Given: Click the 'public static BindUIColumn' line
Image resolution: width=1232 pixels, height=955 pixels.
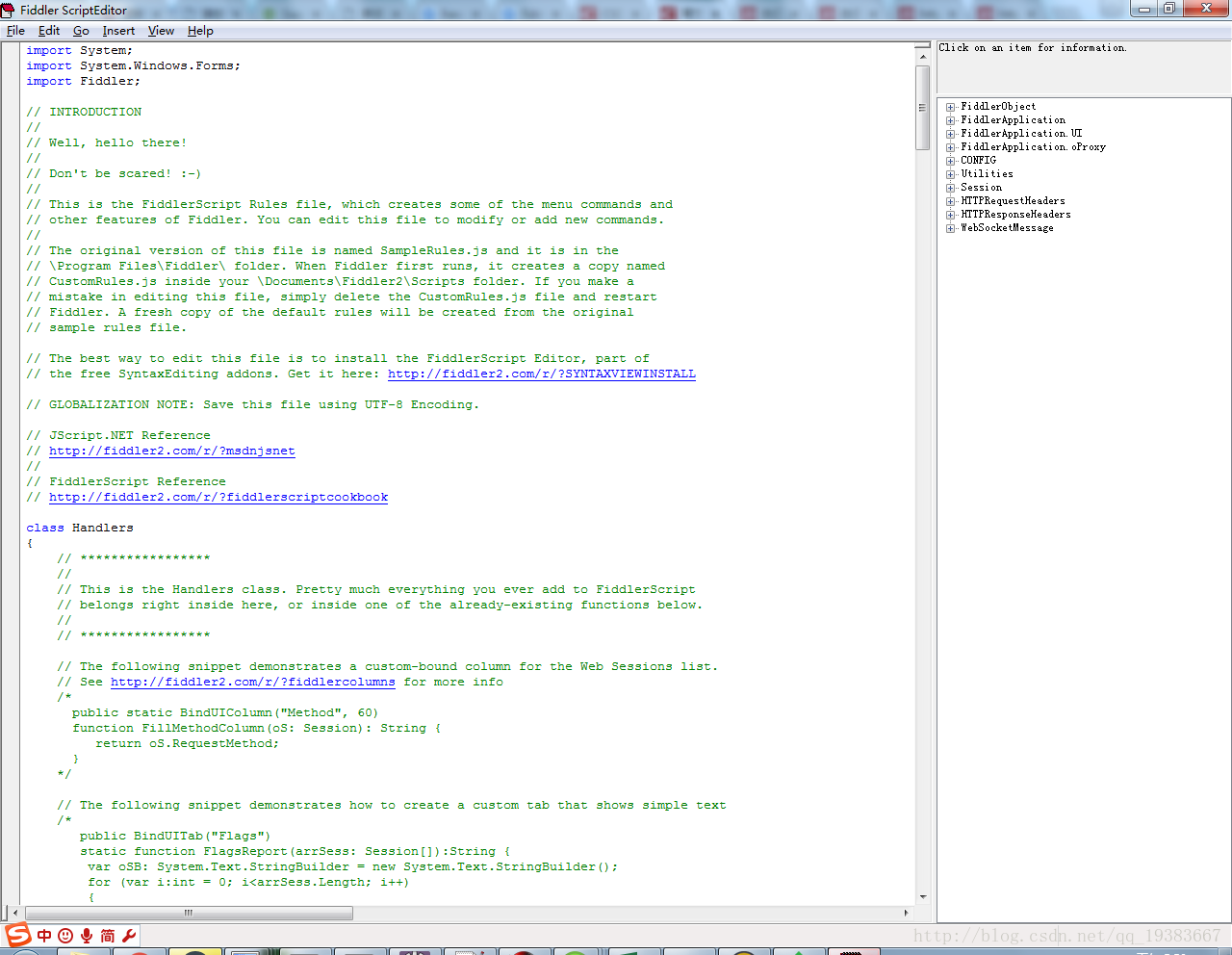Looking at the screenshot, I should pos(225,712).
